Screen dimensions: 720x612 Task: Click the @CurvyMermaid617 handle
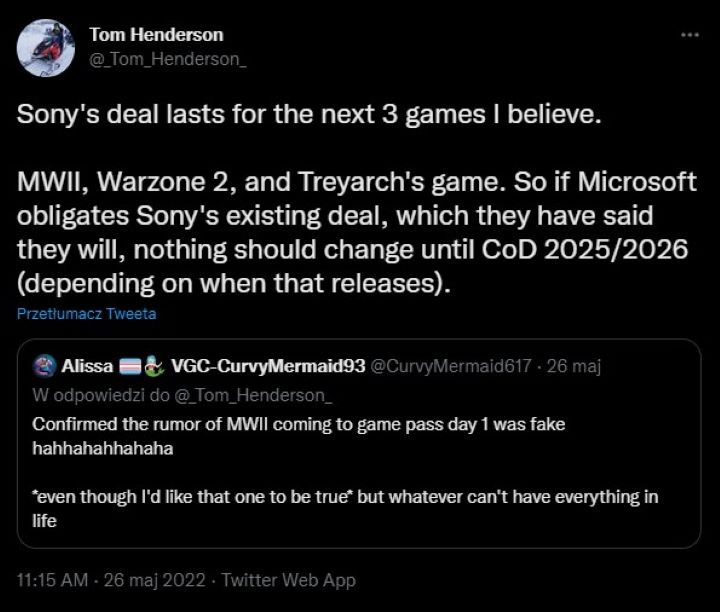tap(450, 366)
